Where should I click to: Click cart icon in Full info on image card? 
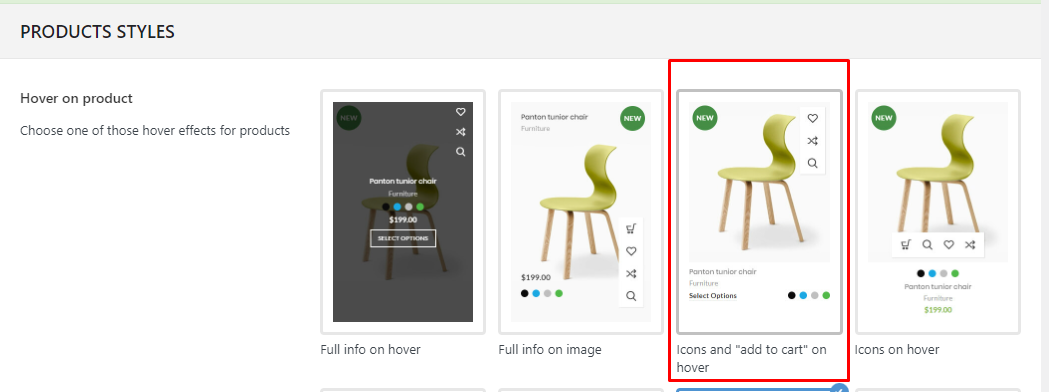coord(631,229)
